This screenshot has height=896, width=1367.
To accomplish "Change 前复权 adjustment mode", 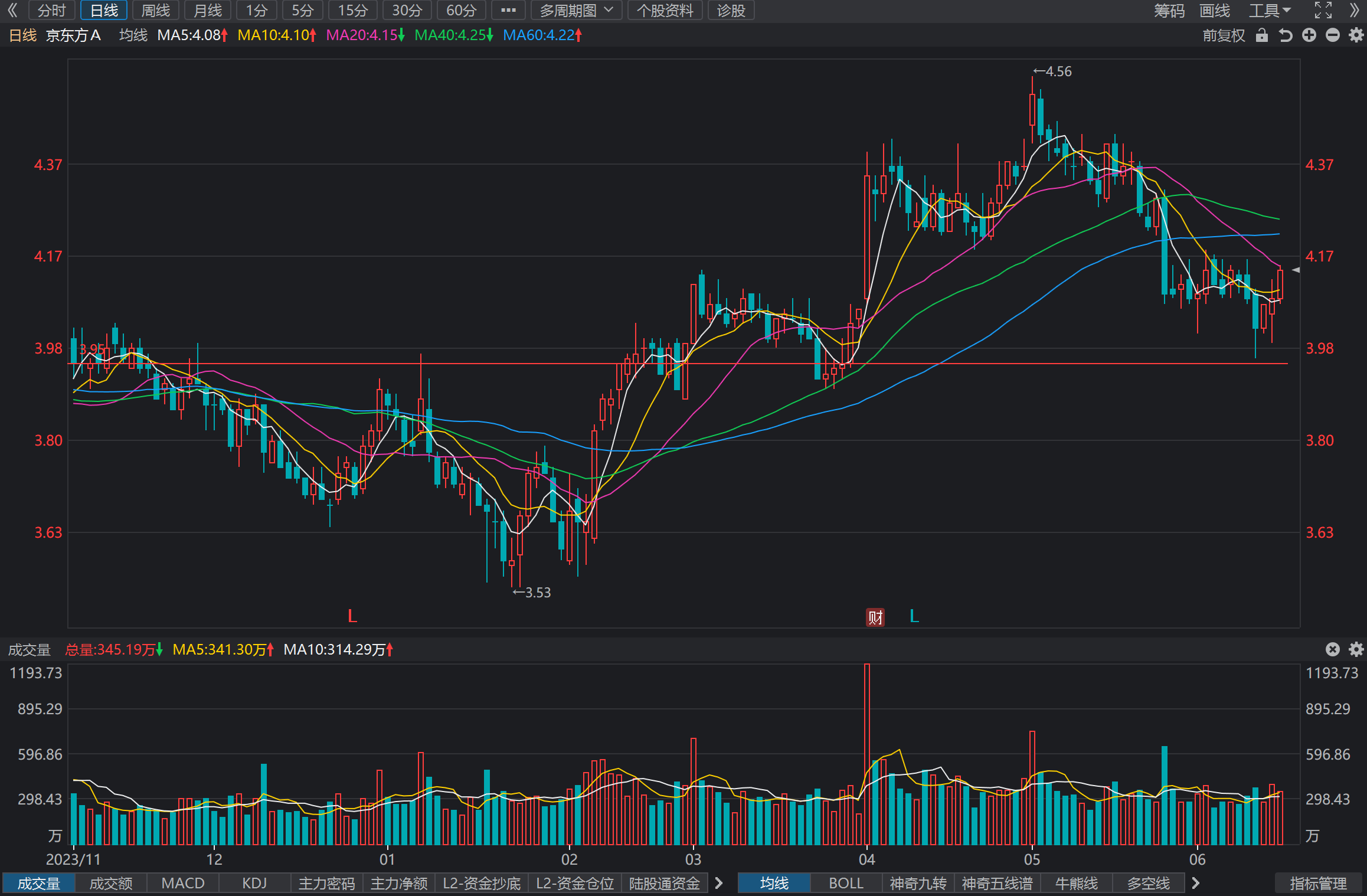I will pyautogui.click(x=1224, y=35).
